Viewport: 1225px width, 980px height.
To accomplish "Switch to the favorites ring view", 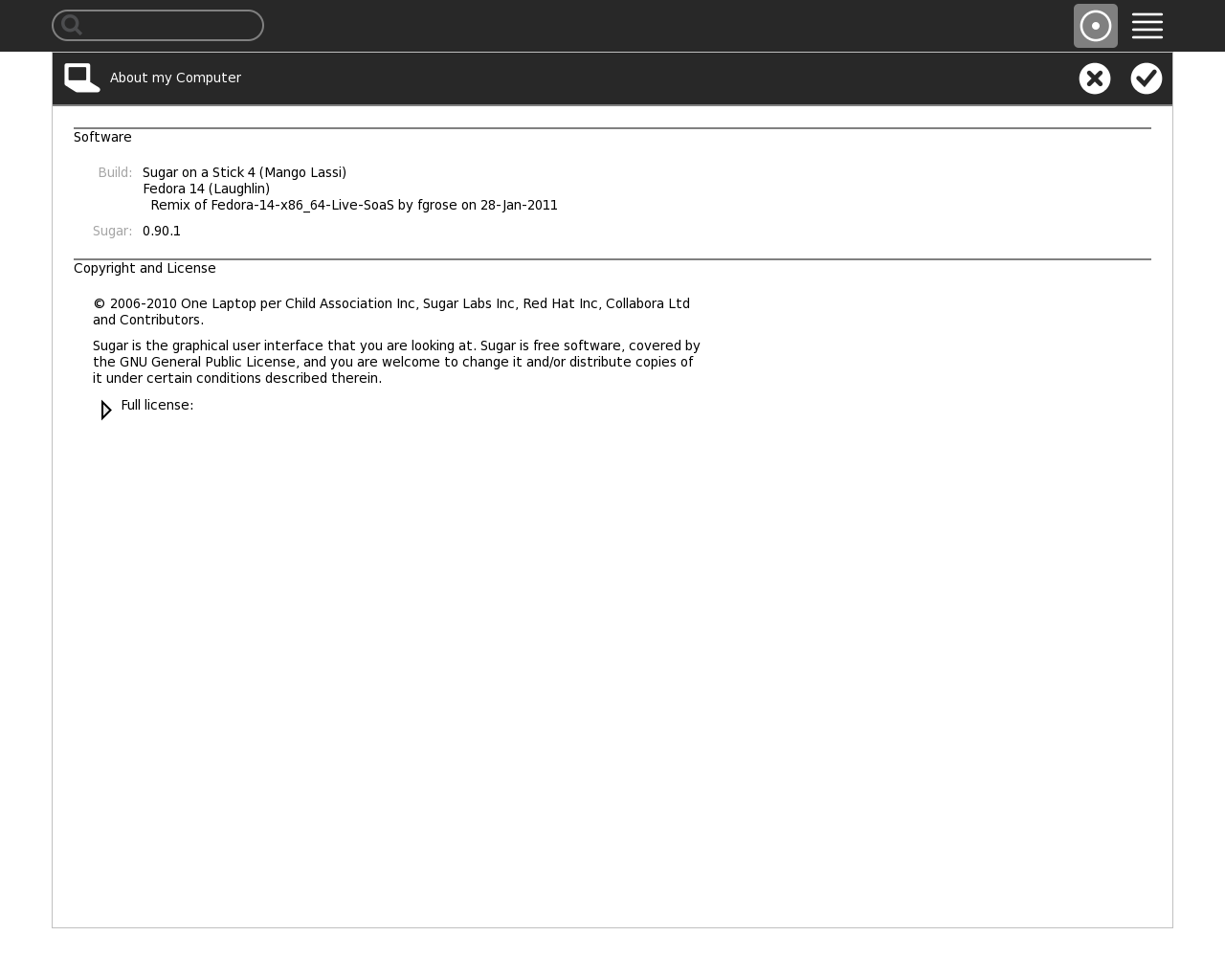I will pyautogui.click(x=1095, y=26).
